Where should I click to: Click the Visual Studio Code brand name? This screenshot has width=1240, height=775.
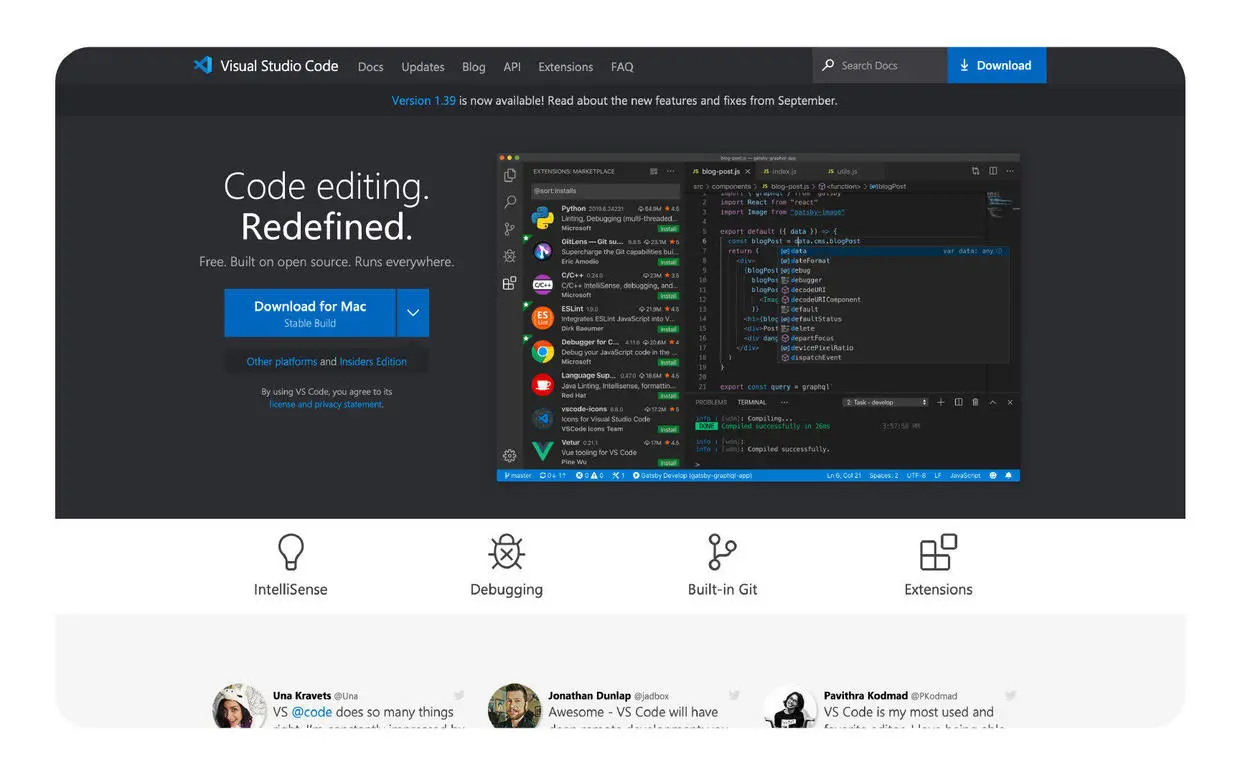tap(279, 66)
